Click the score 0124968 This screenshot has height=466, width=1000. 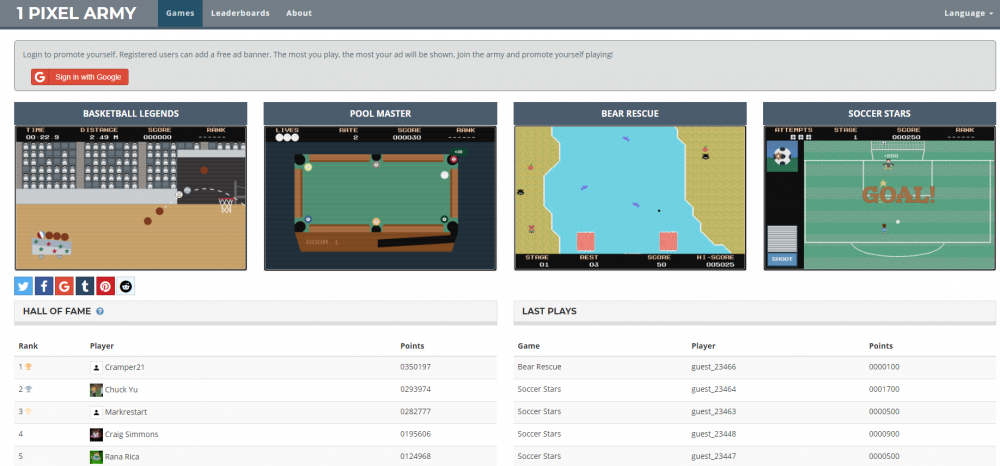coord(415,456)
